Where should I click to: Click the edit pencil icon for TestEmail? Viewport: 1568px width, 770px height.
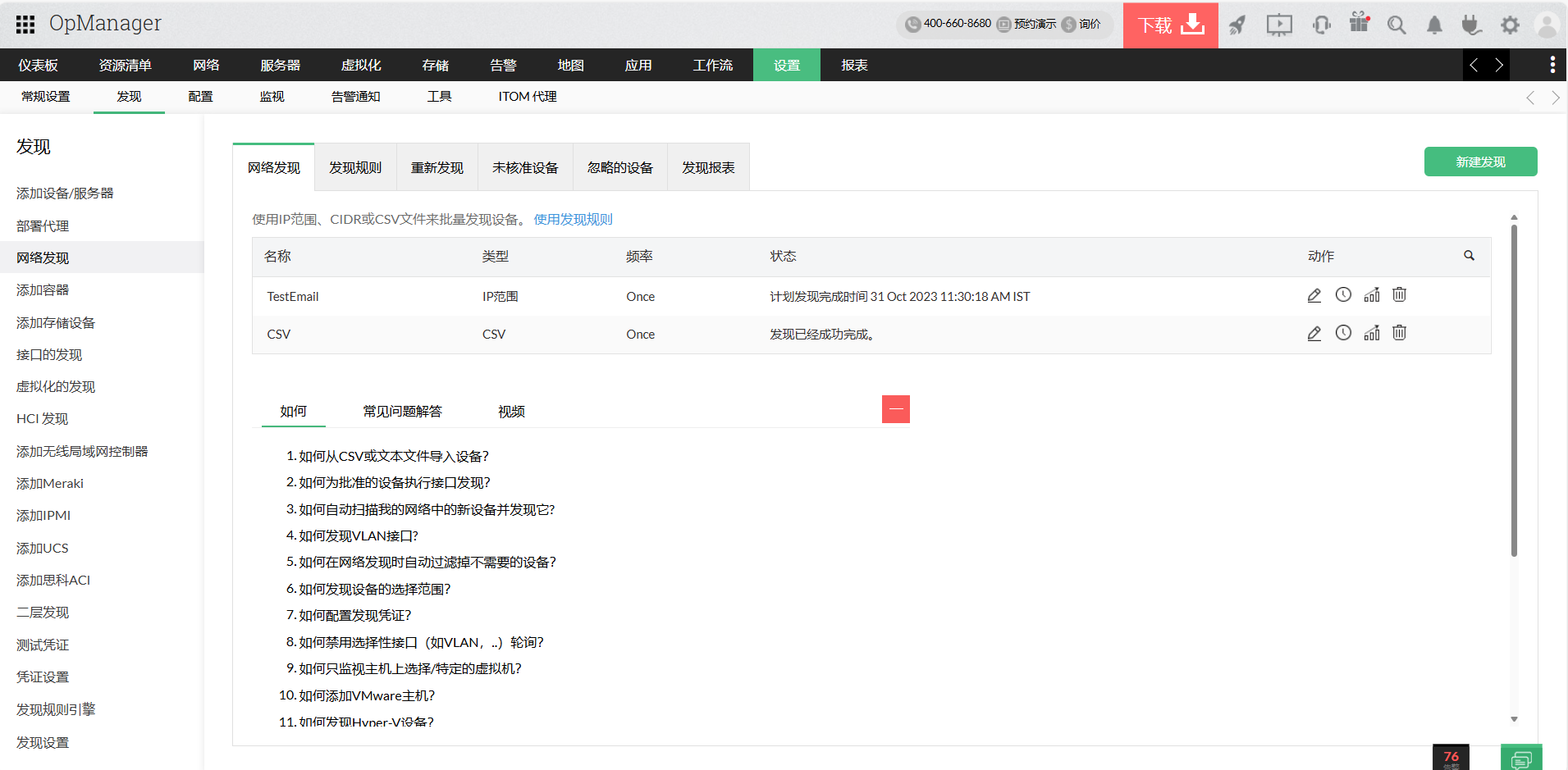(x=1314, y=296)
